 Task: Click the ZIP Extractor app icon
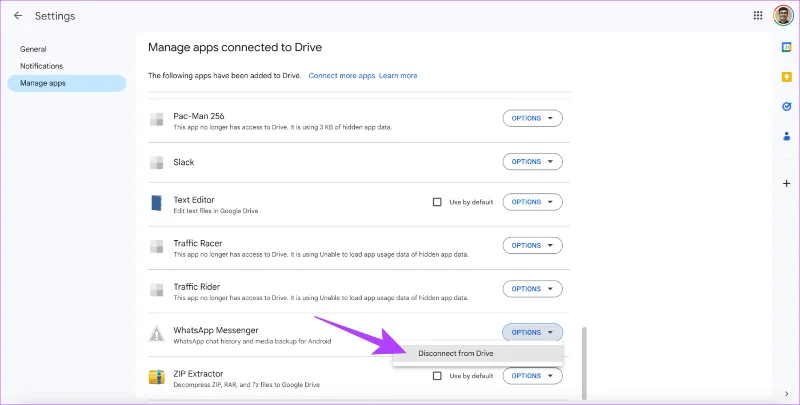157,377
